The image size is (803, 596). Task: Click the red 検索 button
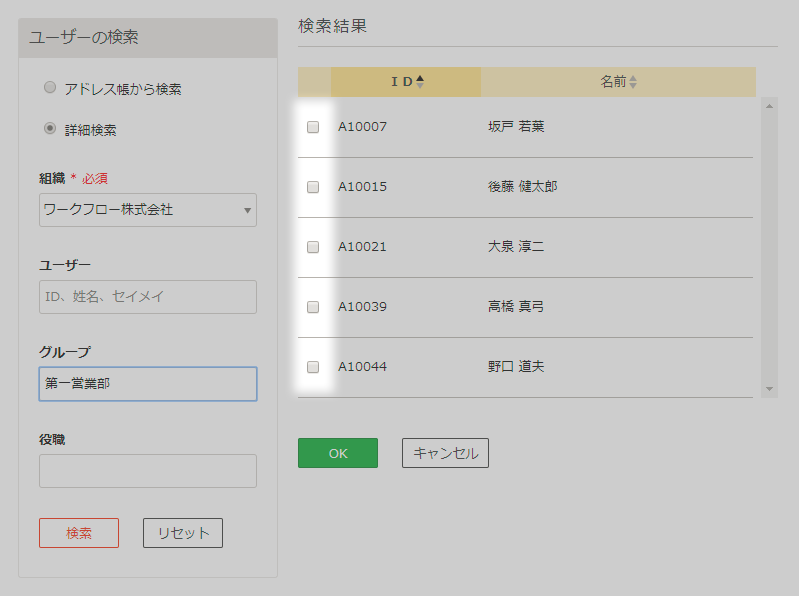(x=79, y=533)
